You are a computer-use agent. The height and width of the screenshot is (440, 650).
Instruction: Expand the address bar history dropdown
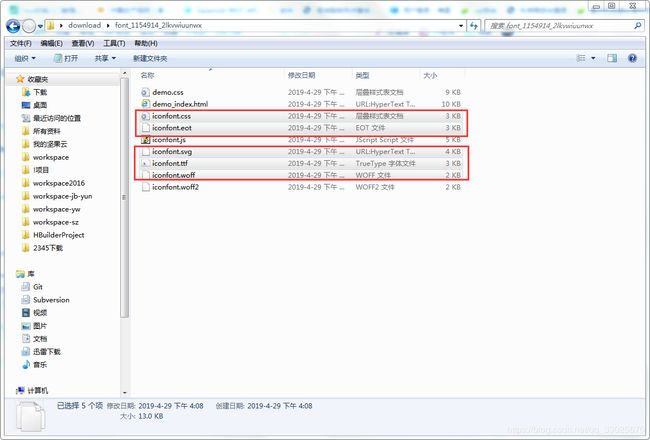[461, 26]
